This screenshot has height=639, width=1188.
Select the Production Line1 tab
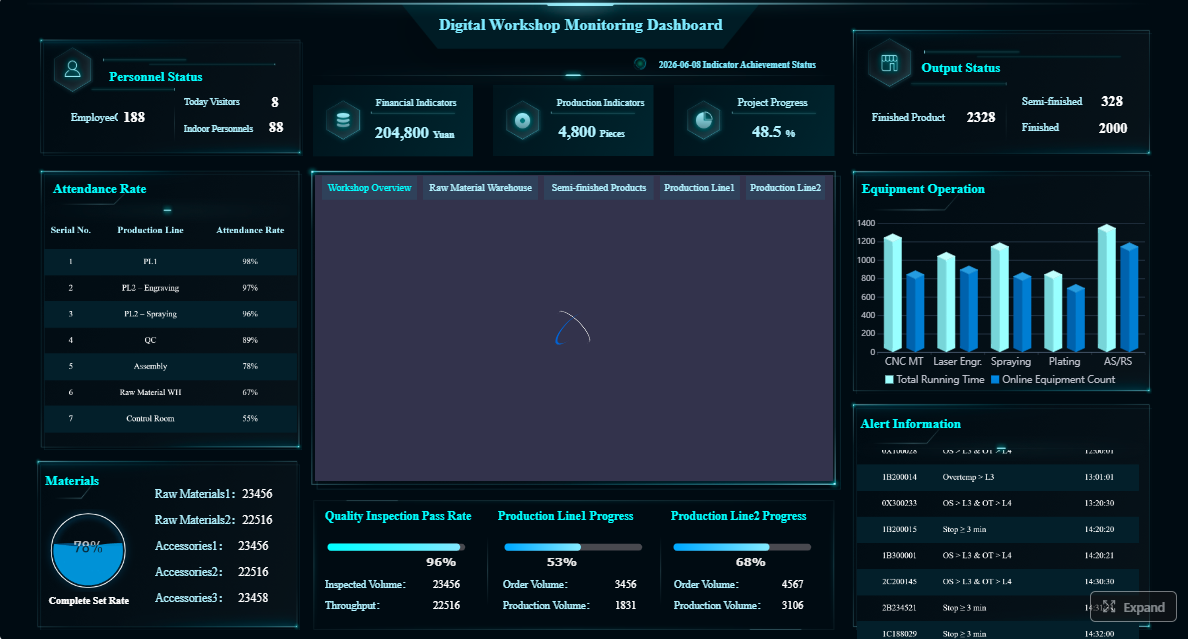(699, 188)
